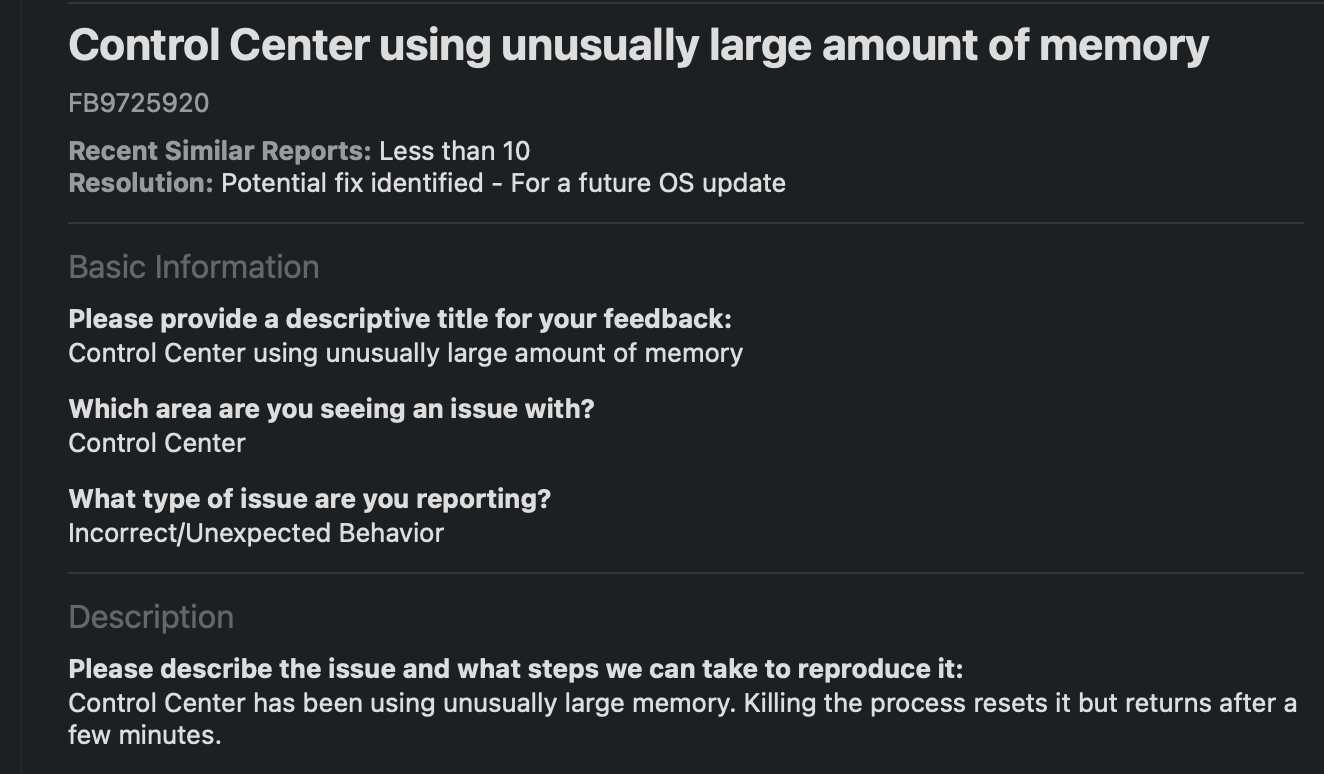
Task: Select the 'Potential fix identified' resolution text
Action: 352,184
